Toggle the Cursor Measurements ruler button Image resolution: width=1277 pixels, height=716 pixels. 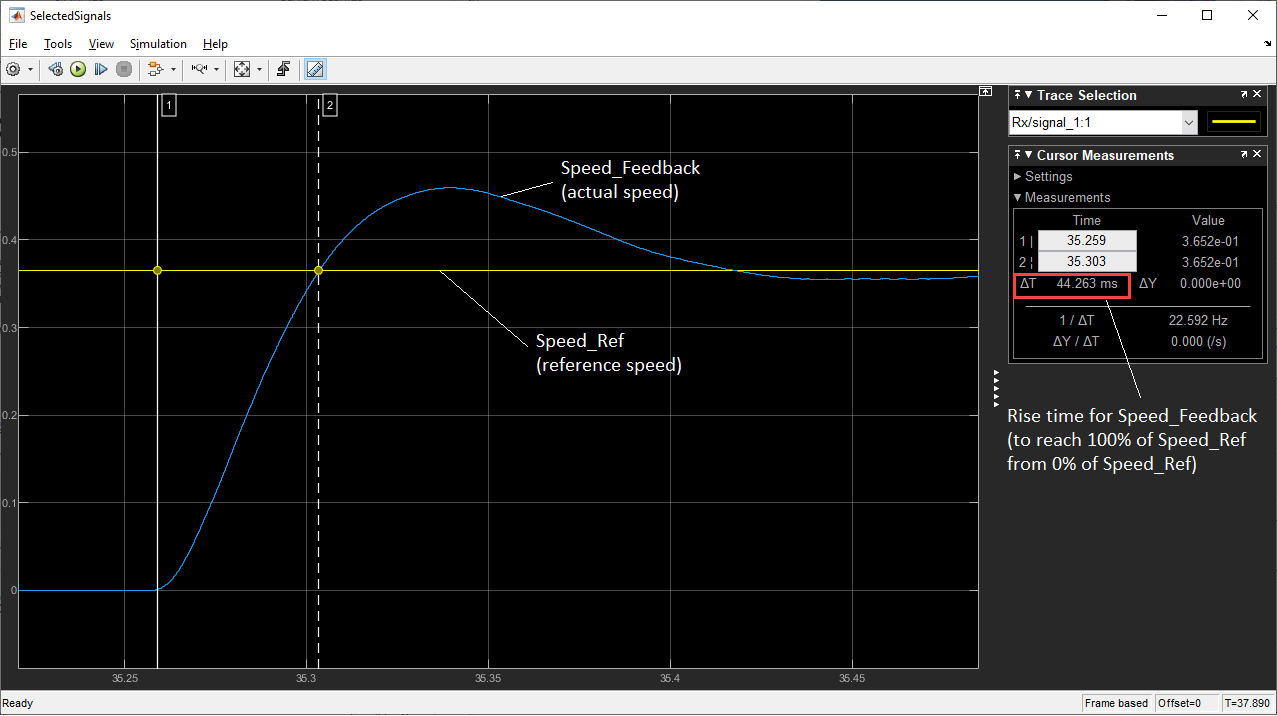(315, 69)
